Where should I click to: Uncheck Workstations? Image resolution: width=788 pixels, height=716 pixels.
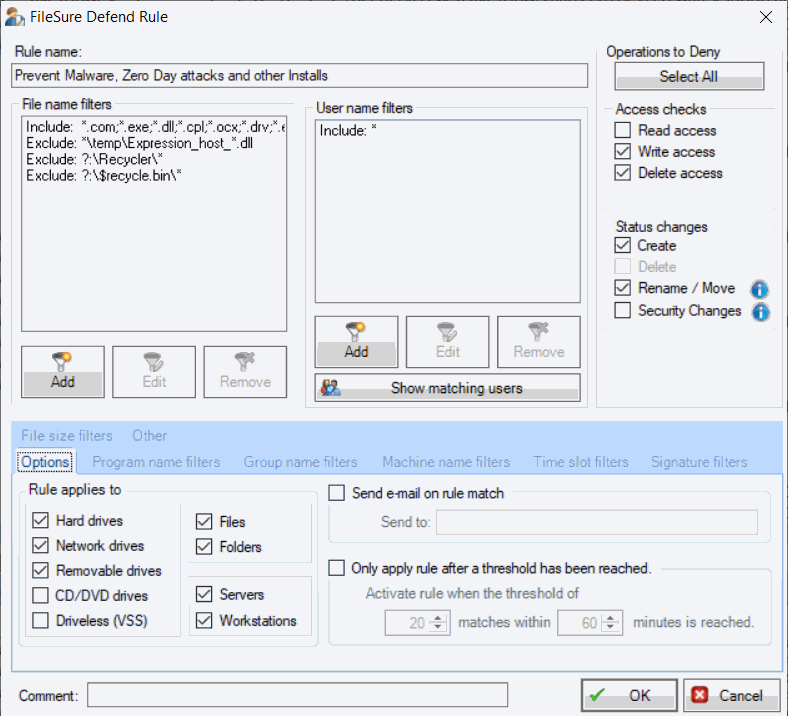(204, 621)
